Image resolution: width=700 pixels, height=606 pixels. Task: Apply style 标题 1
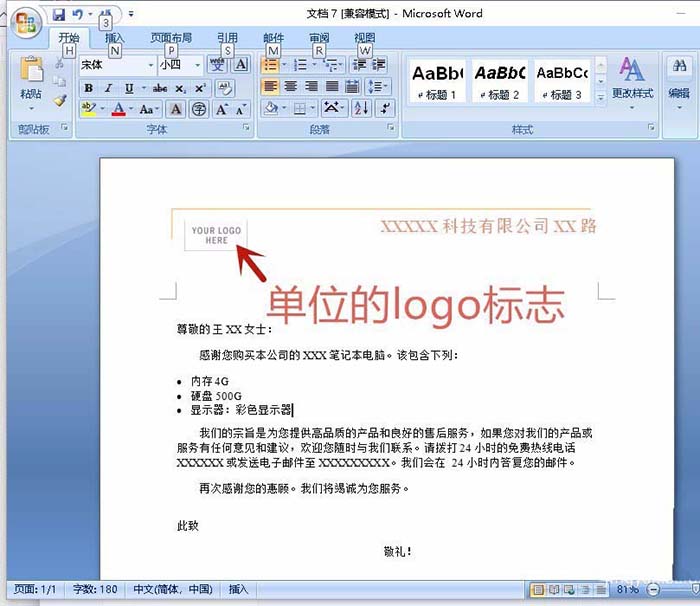(x=437, y=82)
